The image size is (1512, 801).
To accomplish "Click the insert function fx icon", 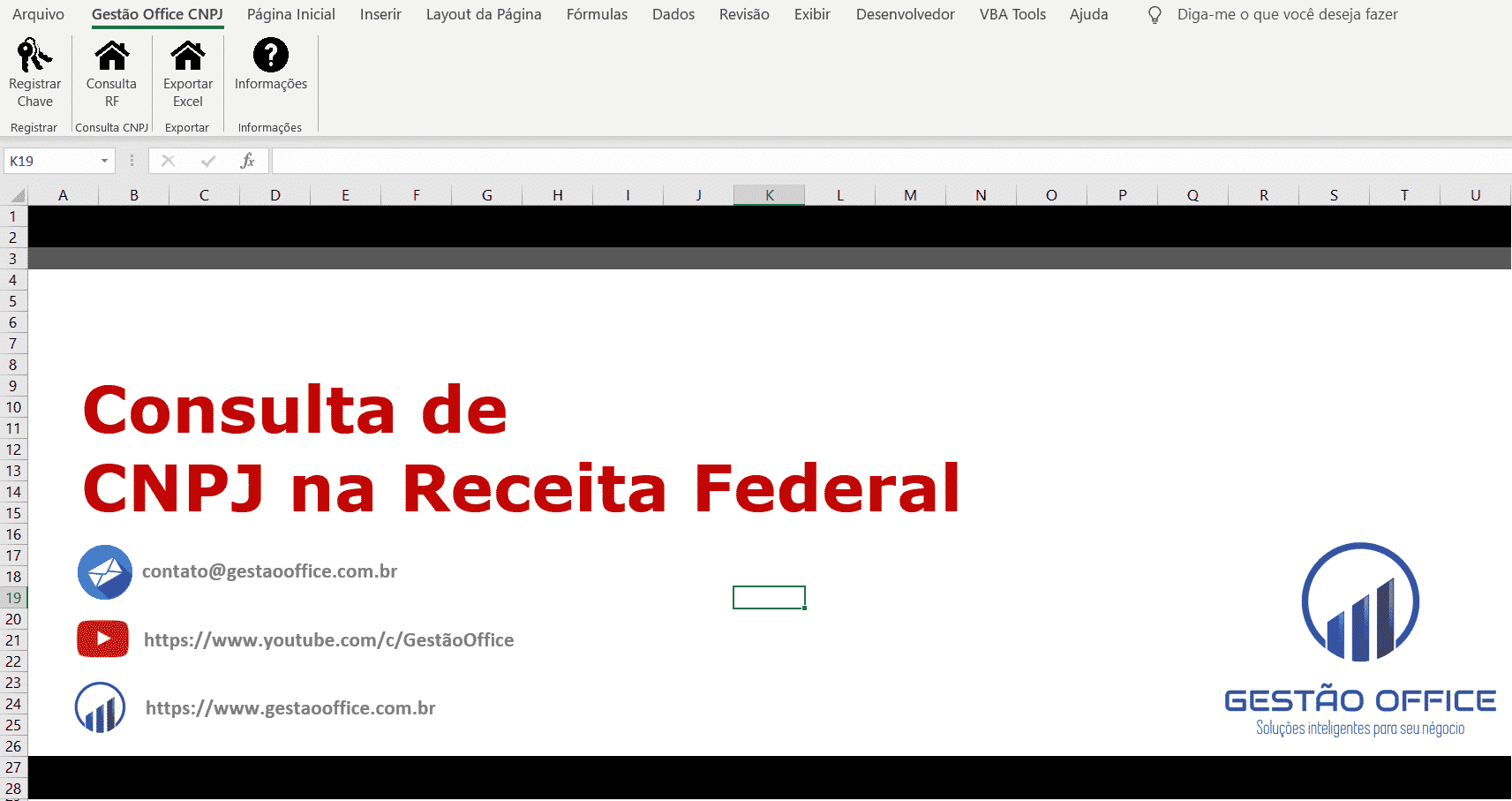I will (247, 161).
